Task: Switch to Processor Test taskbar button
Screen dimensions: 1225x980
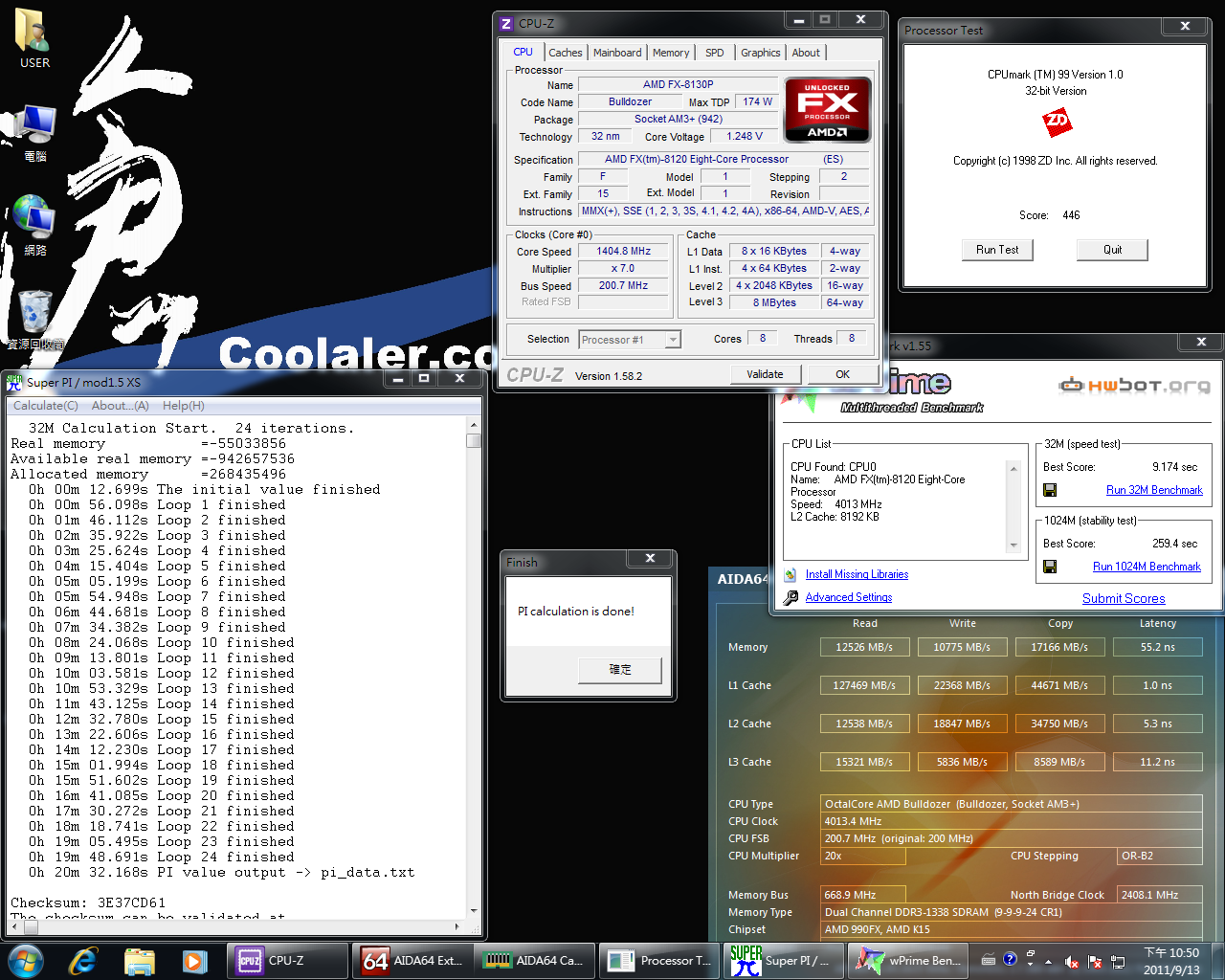Action: pyautogui.click(x=659, y=960)
